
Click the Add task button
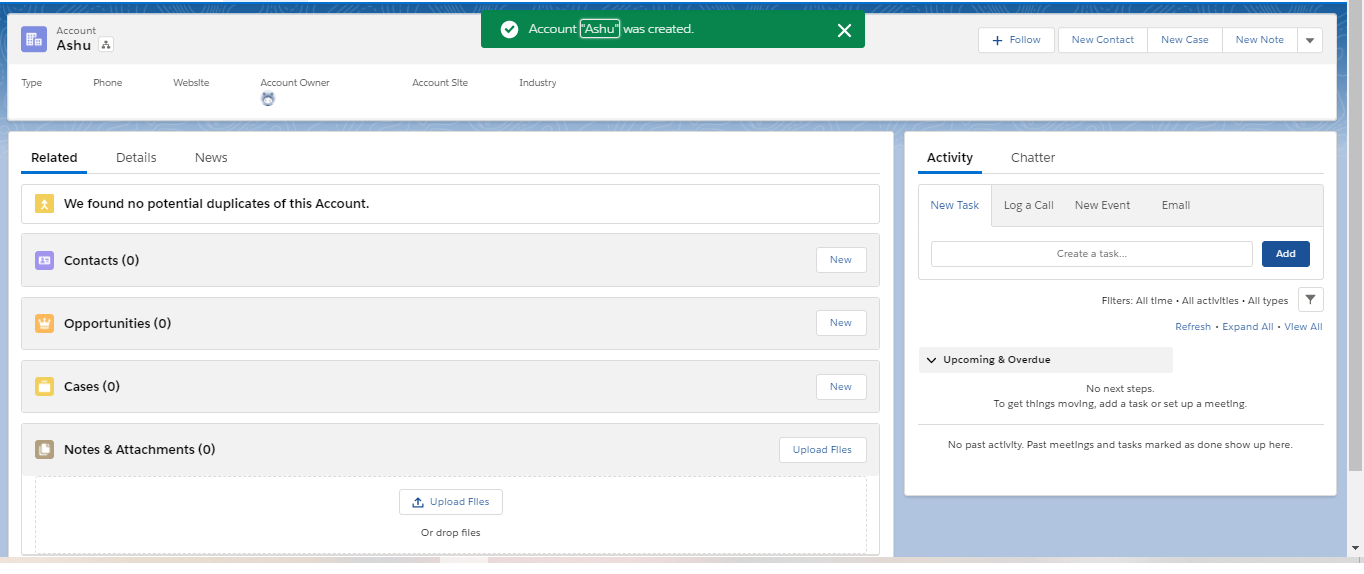[x=1286, y=254]
